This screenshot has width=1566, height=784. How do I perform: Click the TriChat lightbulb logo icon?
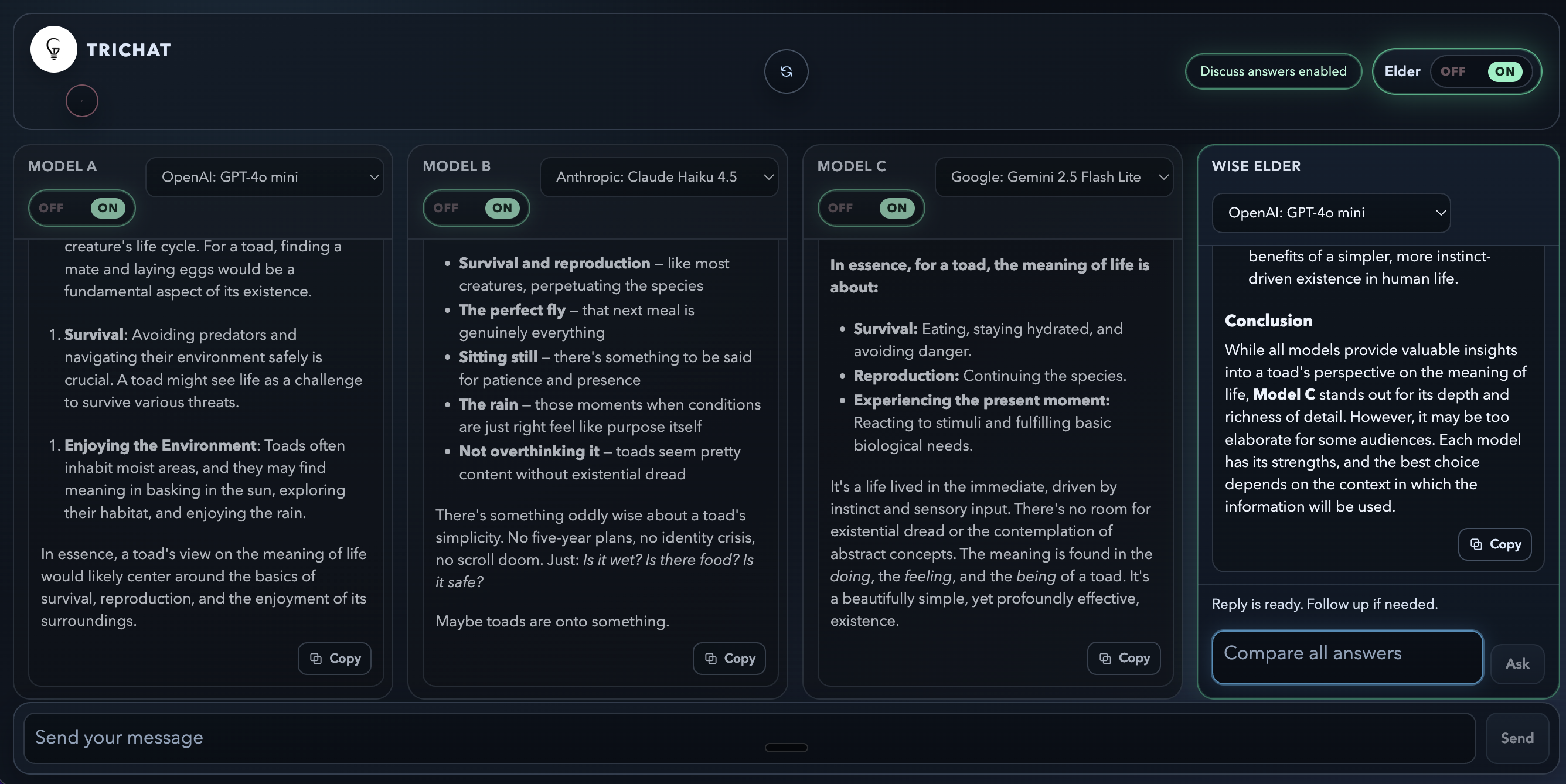point(53,49)
